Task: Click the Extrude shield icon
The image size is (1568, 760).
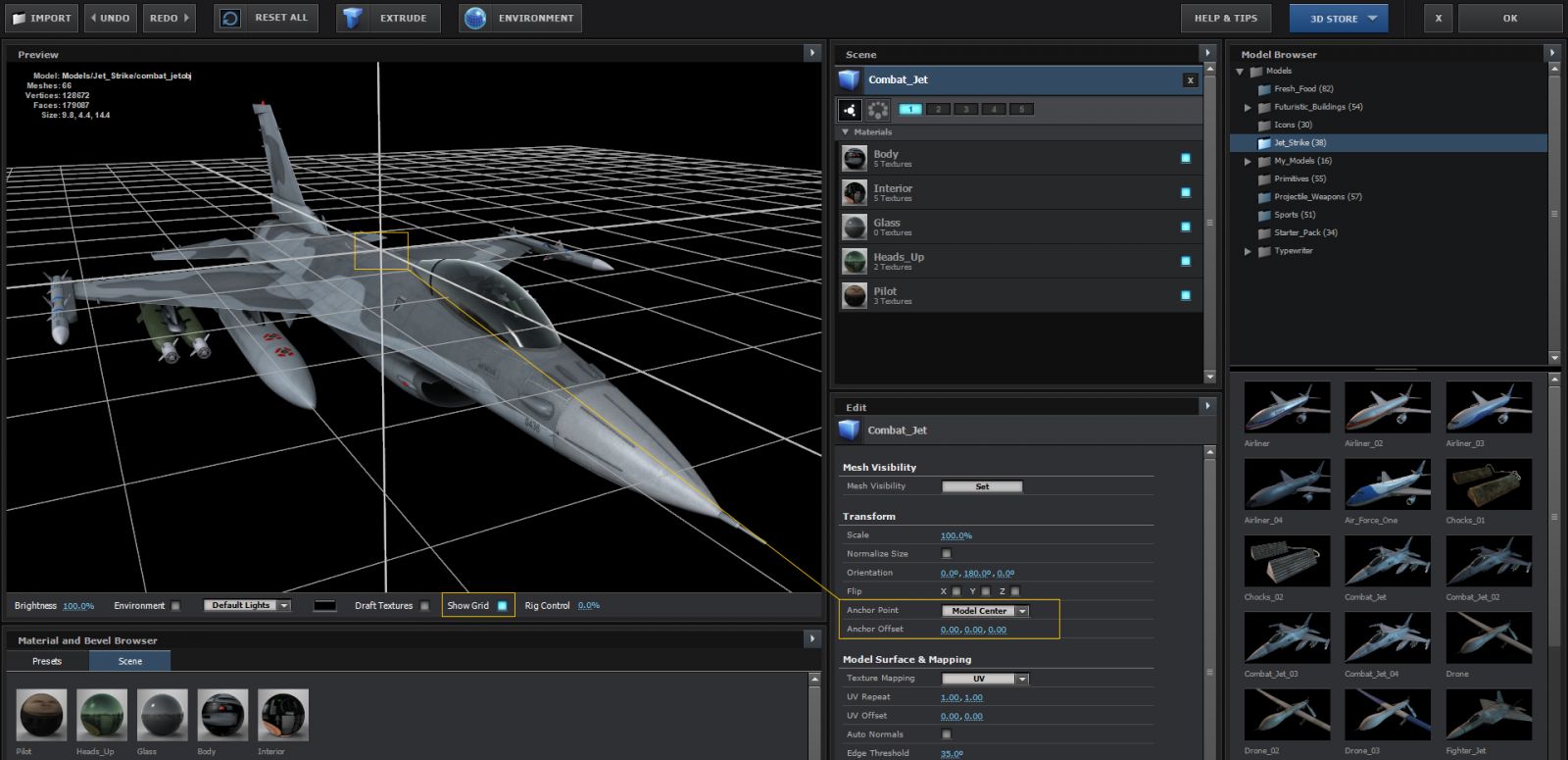Action: 353,18
